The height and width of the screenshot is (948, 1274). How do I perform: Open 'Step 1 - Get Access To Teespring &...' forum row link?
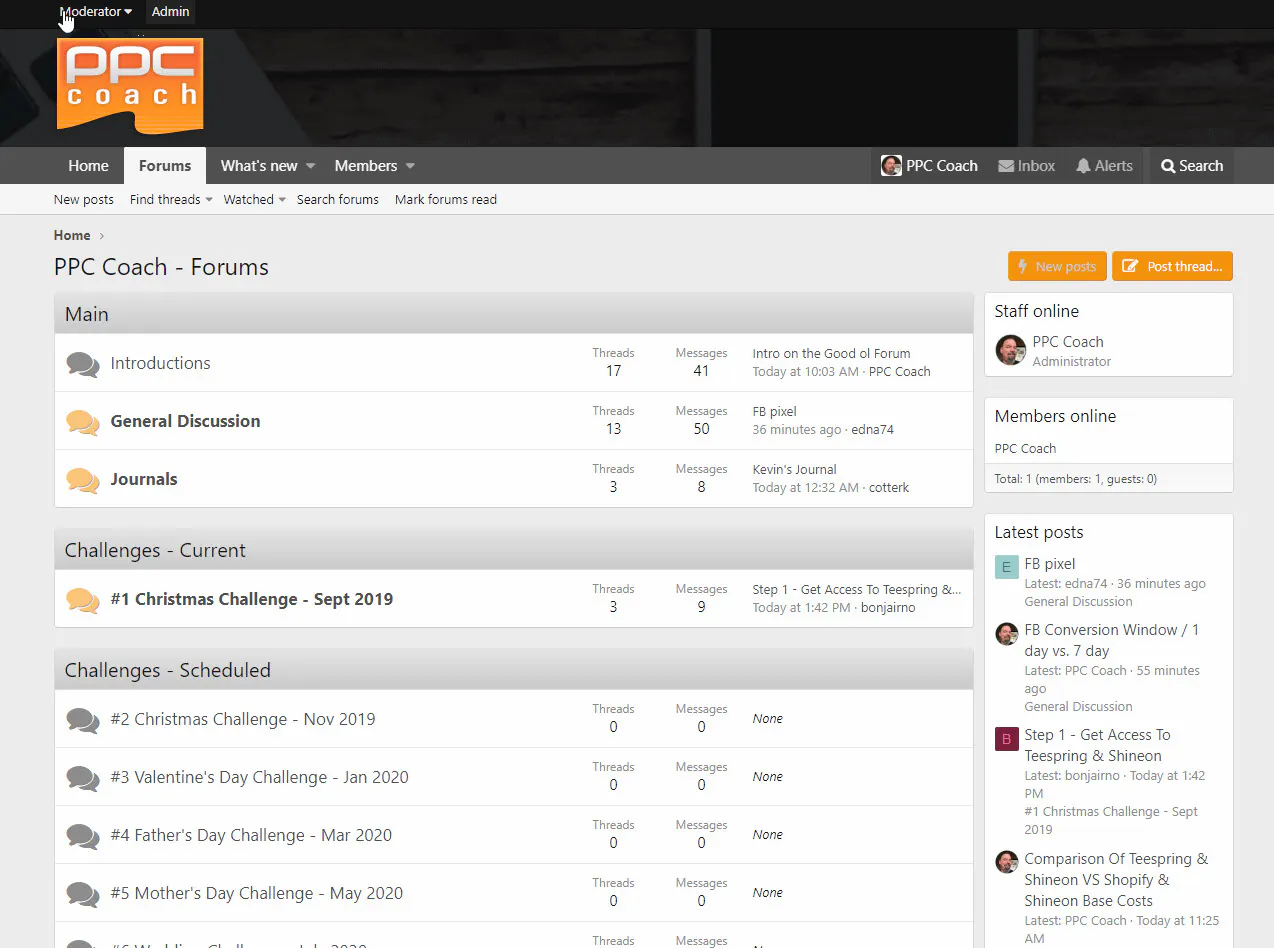[857, 589]
